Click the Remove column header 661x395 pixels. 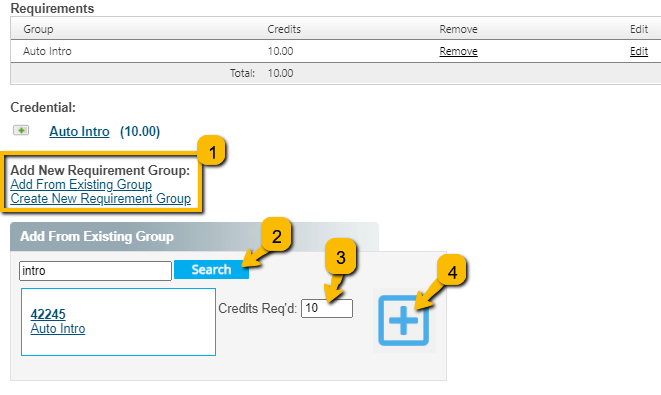(x=458, y=29)
